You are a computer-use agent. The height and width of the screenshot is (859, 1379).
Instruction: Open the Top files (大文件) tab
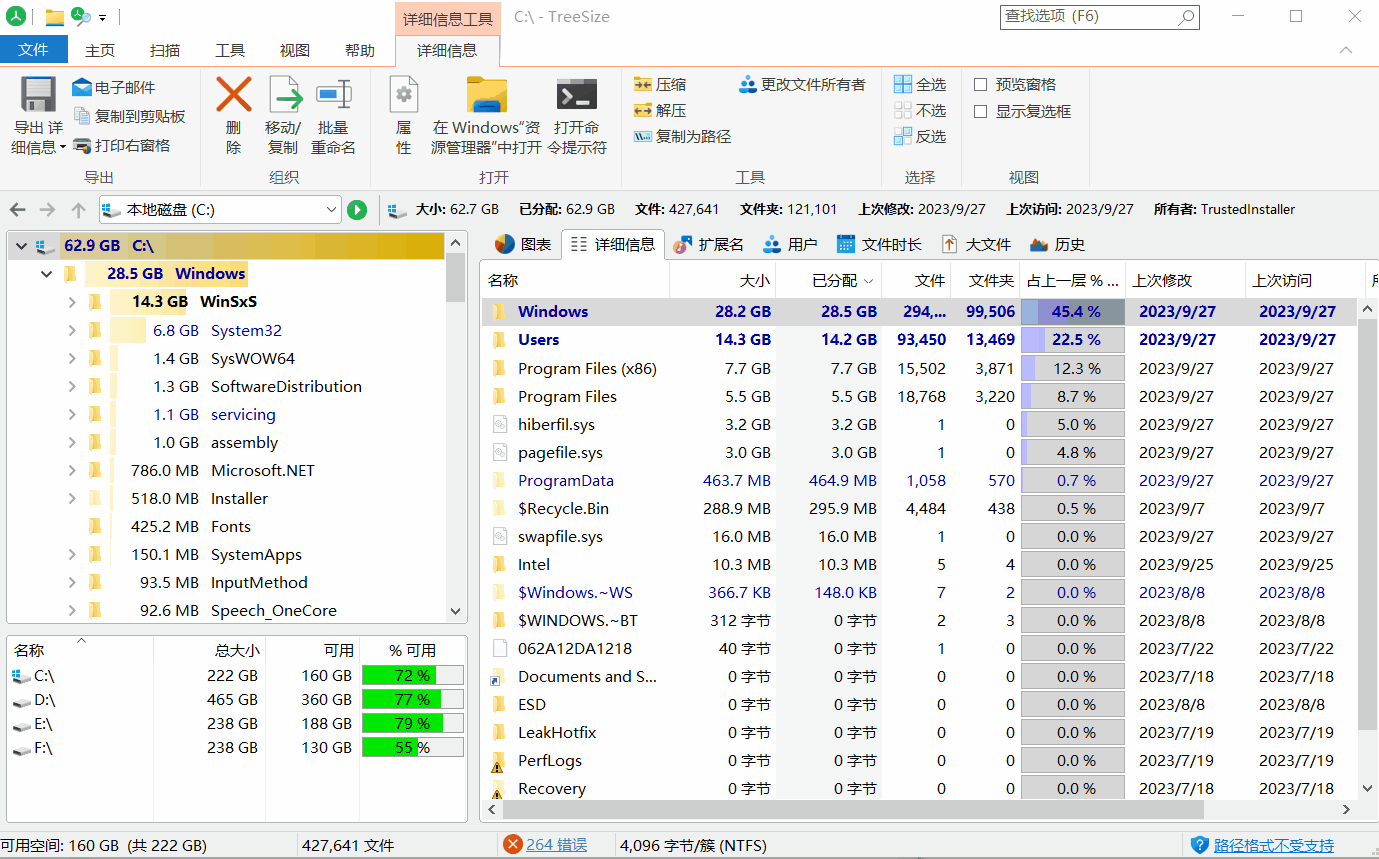(976, 244)
